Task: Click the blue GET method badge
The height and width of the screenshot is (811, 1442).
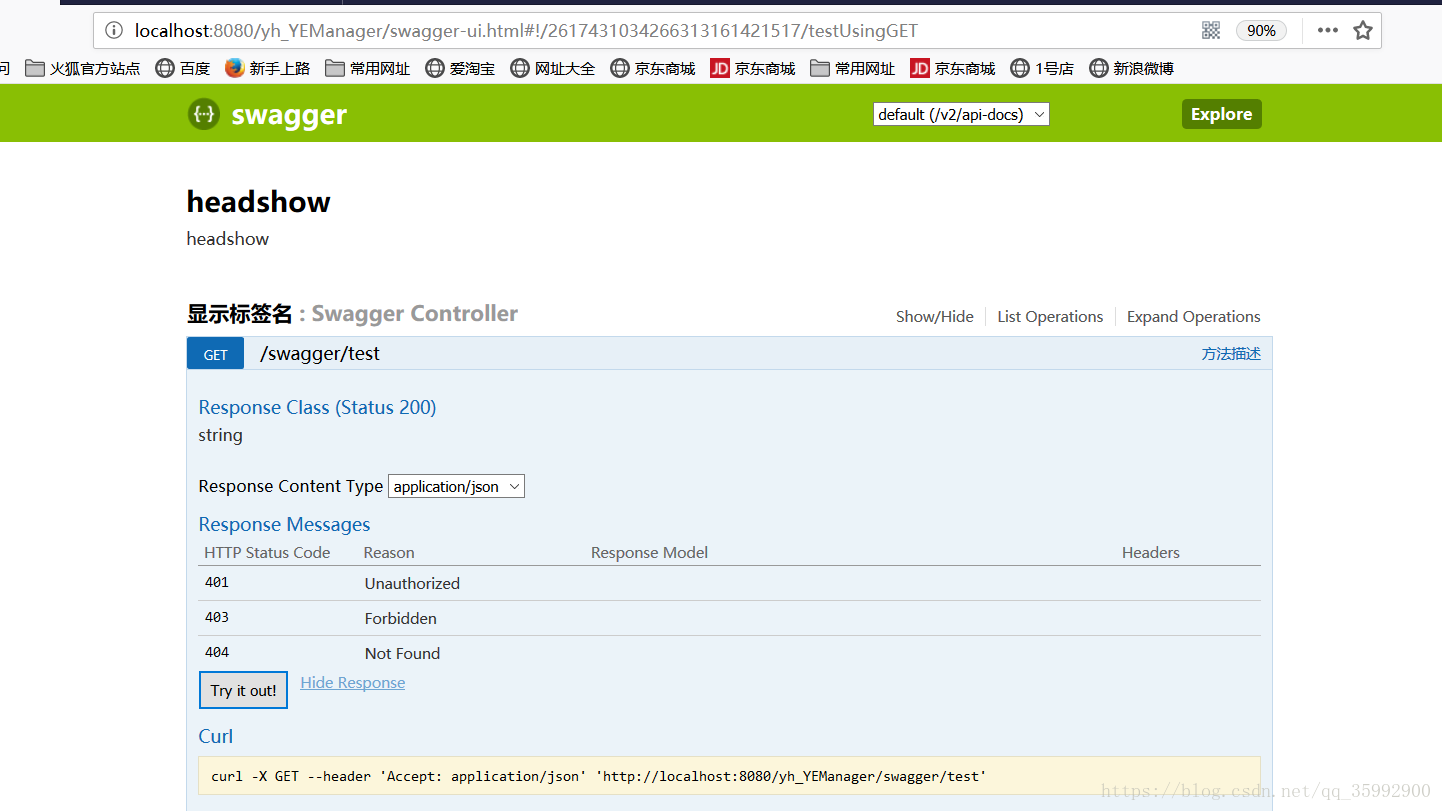Action: [215, 354]
